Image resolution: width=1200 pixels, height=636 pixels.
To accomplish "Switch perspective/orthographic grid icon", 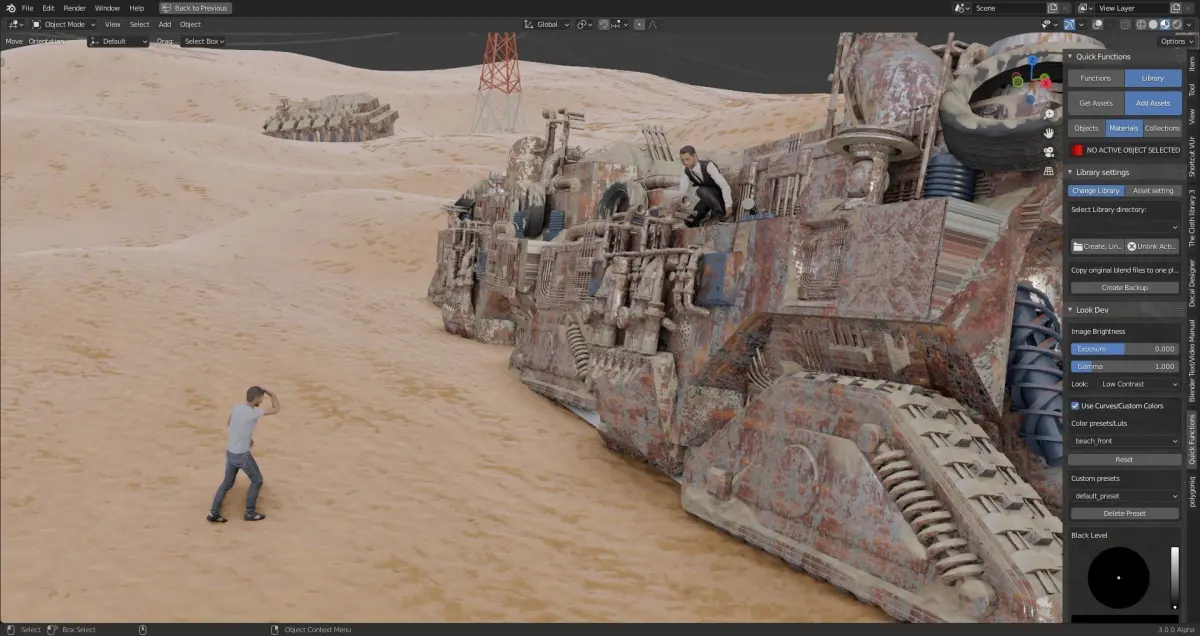I will coord(1049,171).
